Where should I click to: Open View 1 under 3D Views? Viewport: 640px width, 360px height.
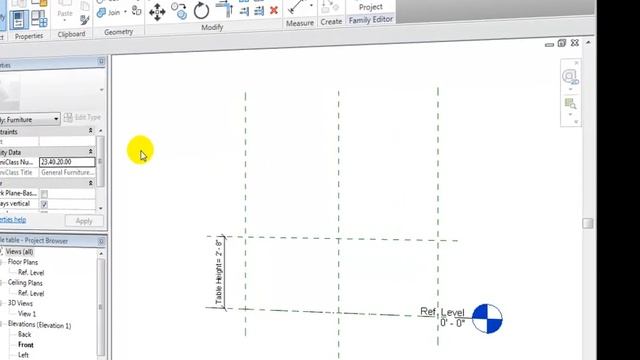[27, 314]
